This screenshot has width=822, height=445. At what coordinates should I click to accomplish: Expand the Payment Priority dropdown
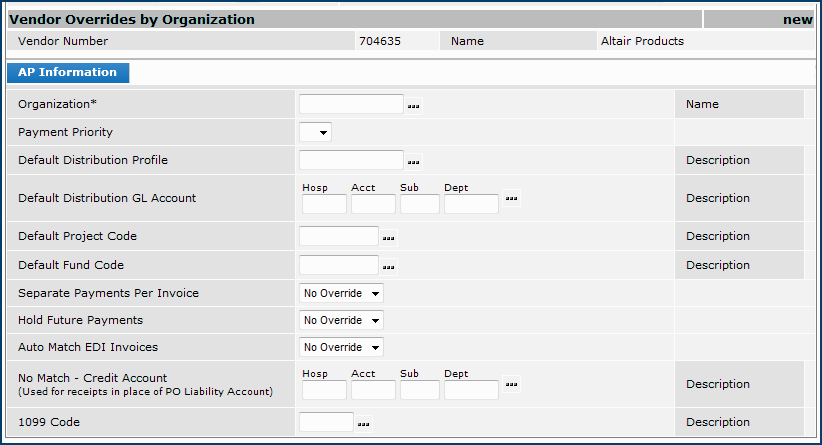coord(315,132)
